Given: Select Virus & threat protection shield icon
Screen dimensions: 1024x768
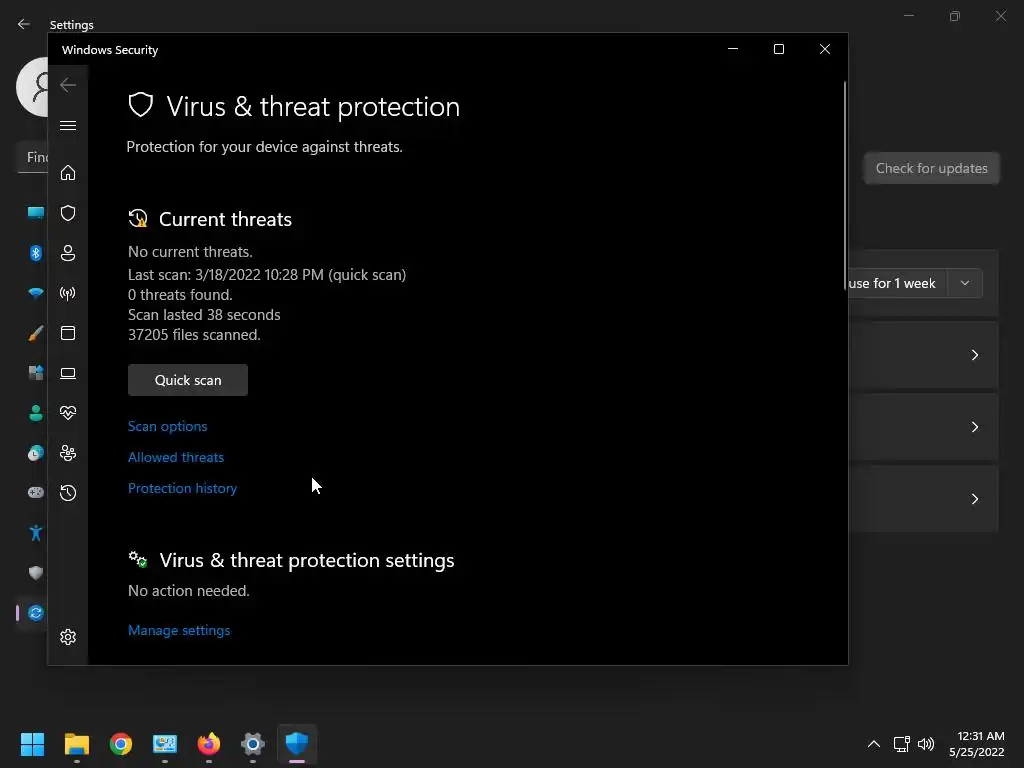Looking at the screenshot, I should point(68,213).
